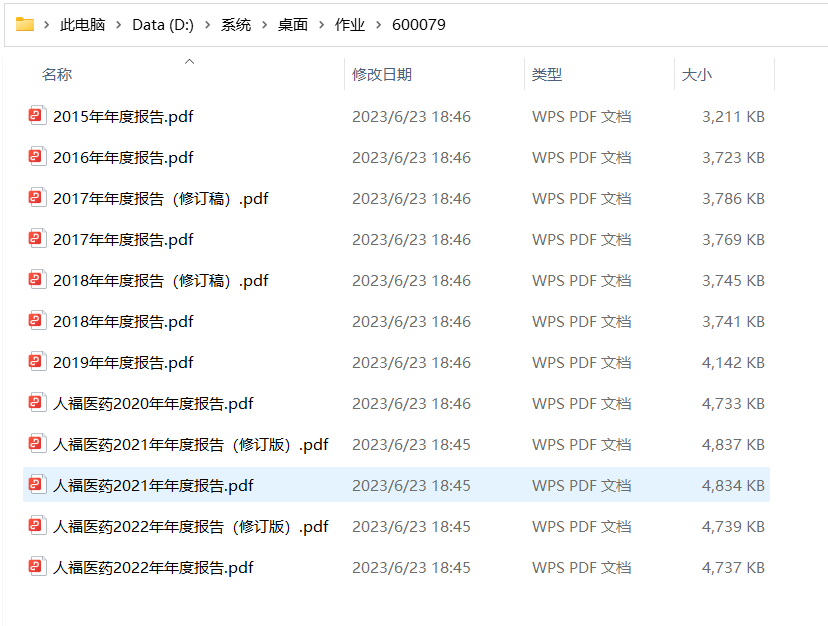Go to 桌面 folder in breadcrumb

pyautogui.click(x=293, y=25)
